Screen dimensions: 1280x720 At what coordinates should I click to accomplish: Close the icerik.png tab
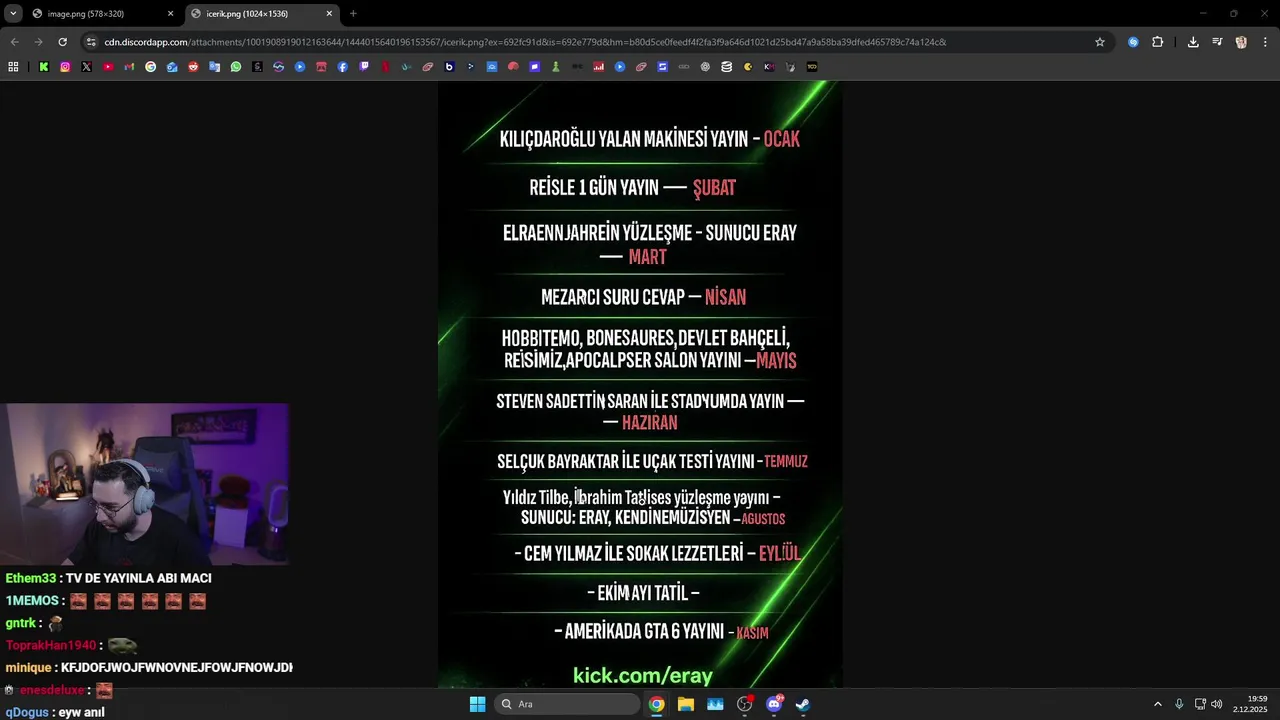(x=329, y=14)
